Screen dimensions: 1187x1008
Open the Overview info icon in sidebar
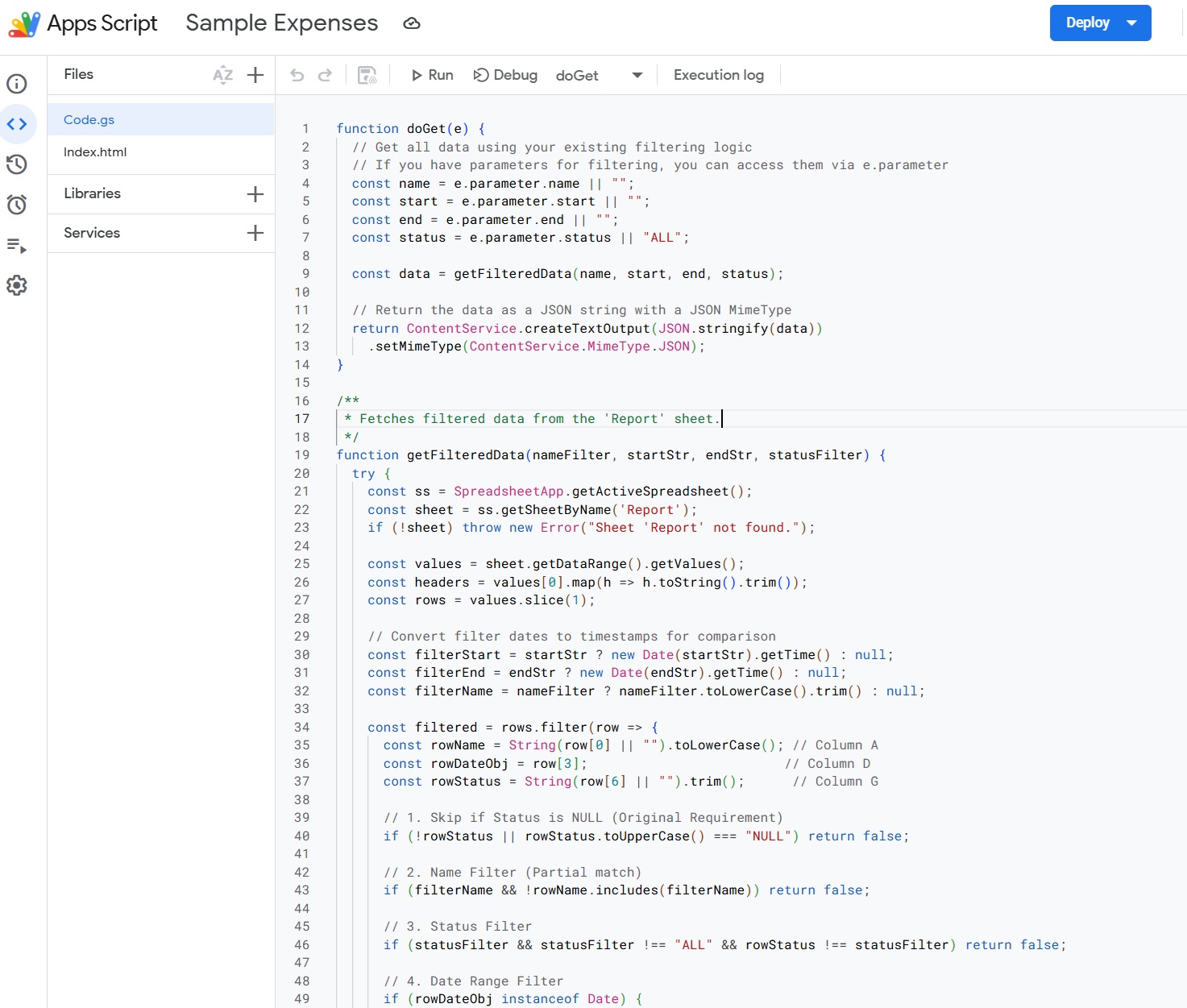coord(17,84)
